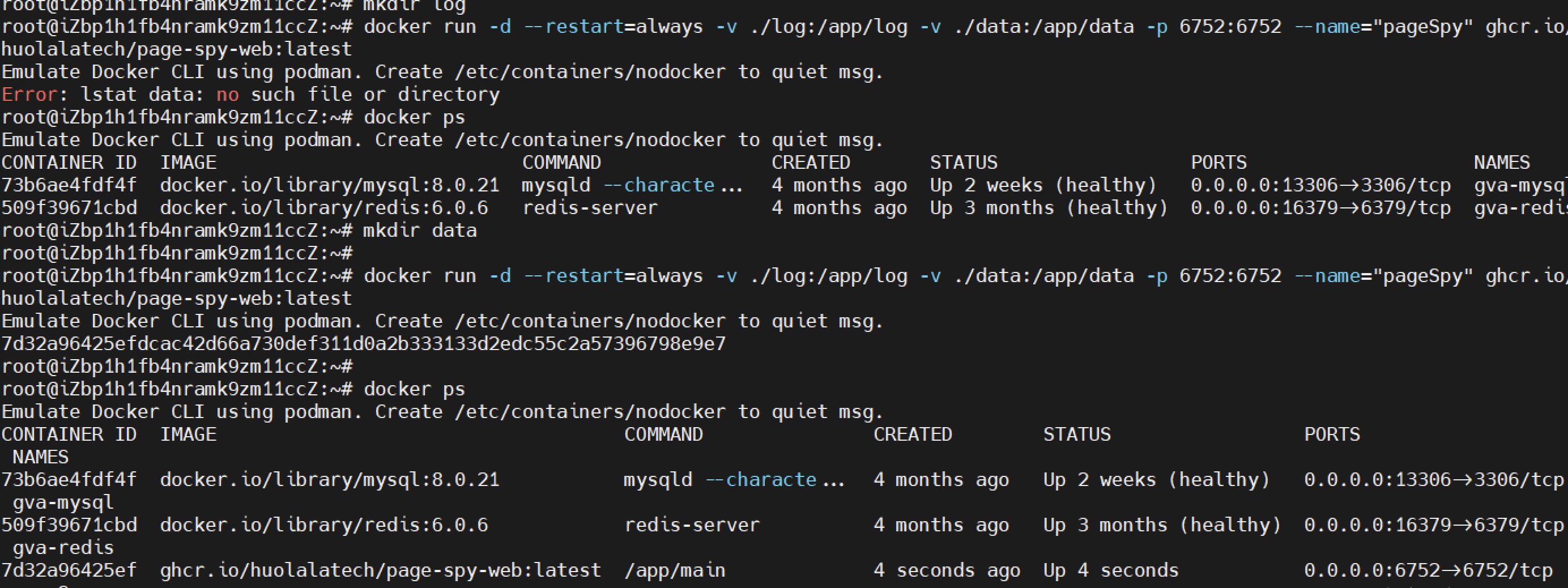
Task: Click the red "no" in the error message
Action: (228, 95)
